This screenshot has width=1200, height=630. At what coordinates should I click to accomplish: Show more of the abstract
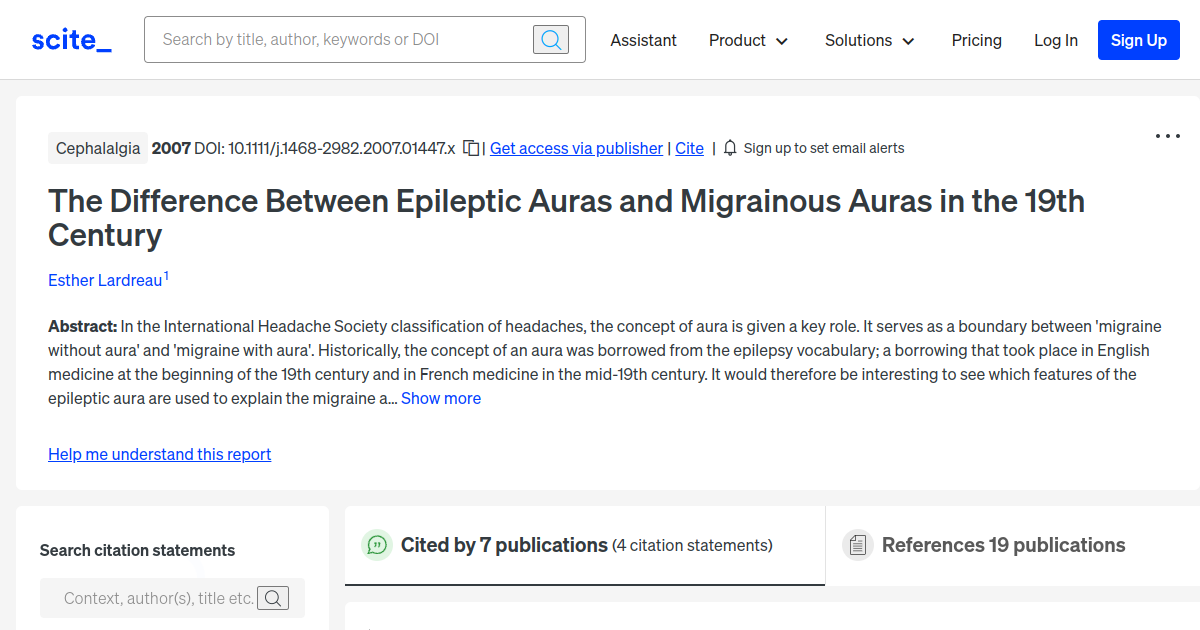441,398
